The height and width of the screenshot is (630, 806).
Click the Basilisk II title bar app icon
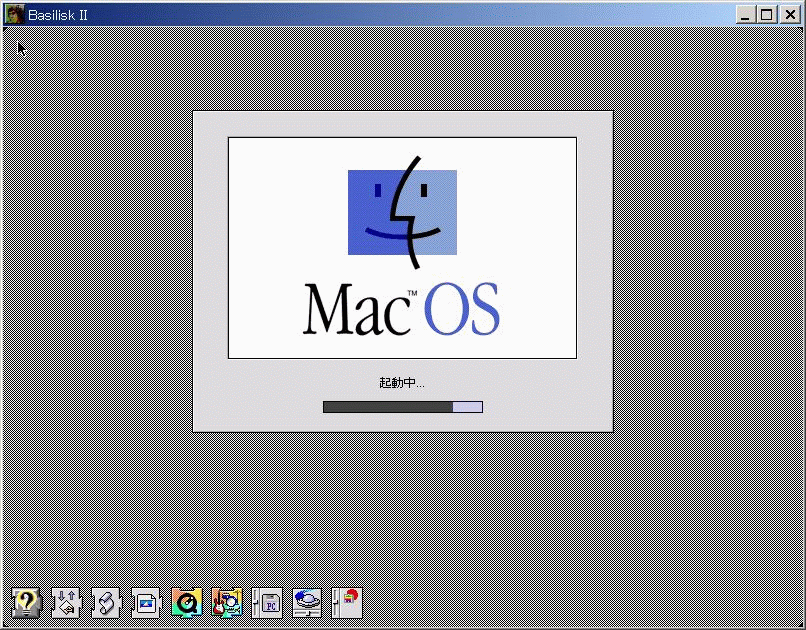[x=14, y=14]
